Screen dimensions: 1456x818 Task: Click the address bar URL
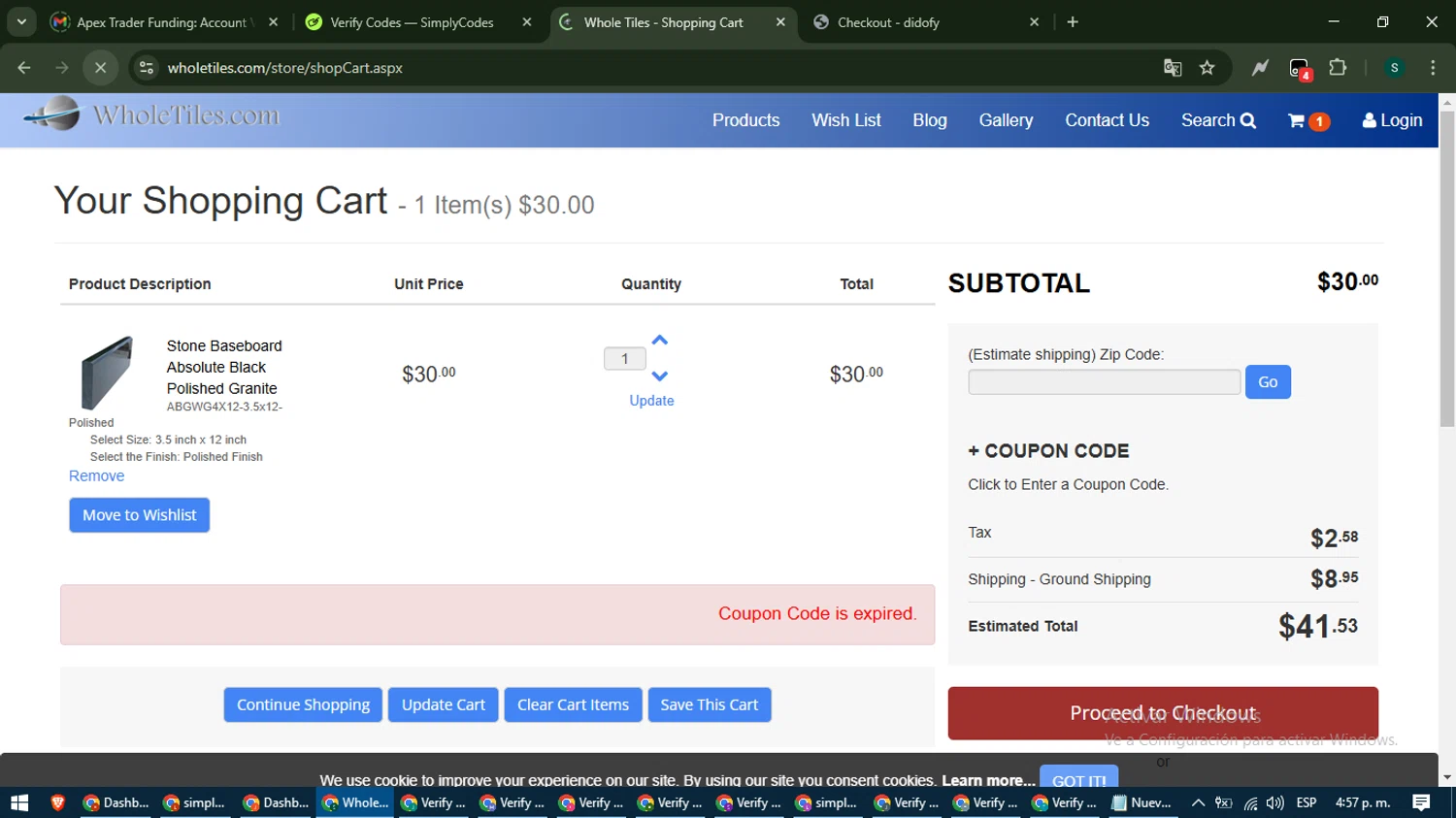284,68
